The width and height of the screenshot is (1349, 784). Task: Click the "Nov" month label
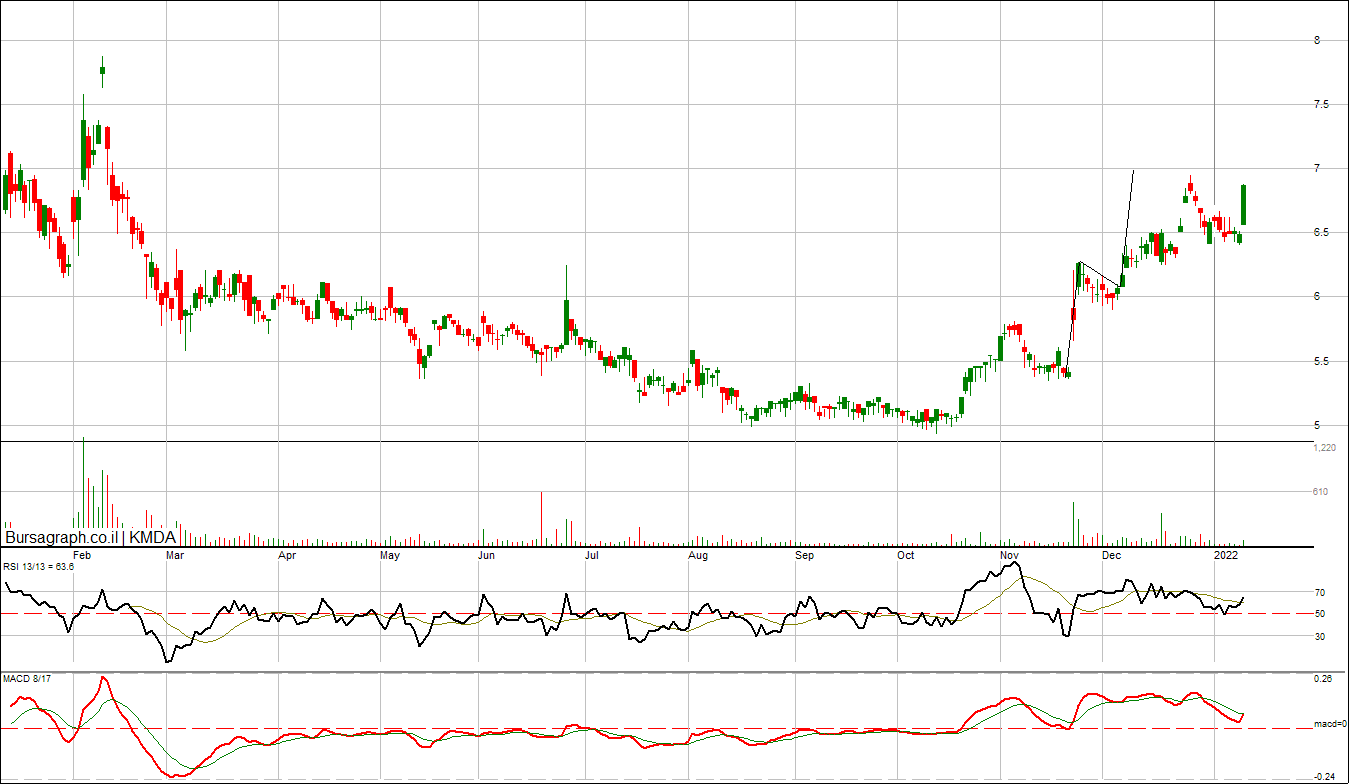click(1010, 554)
